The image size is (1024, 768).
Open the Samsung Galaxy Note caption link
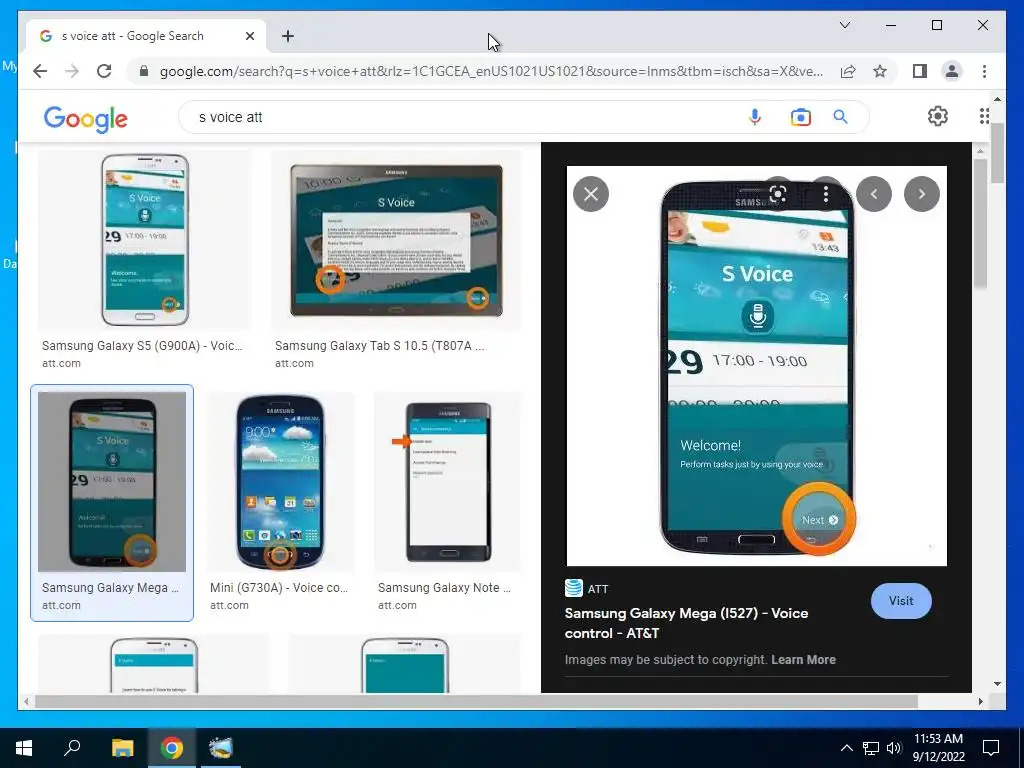coord(444,588)
